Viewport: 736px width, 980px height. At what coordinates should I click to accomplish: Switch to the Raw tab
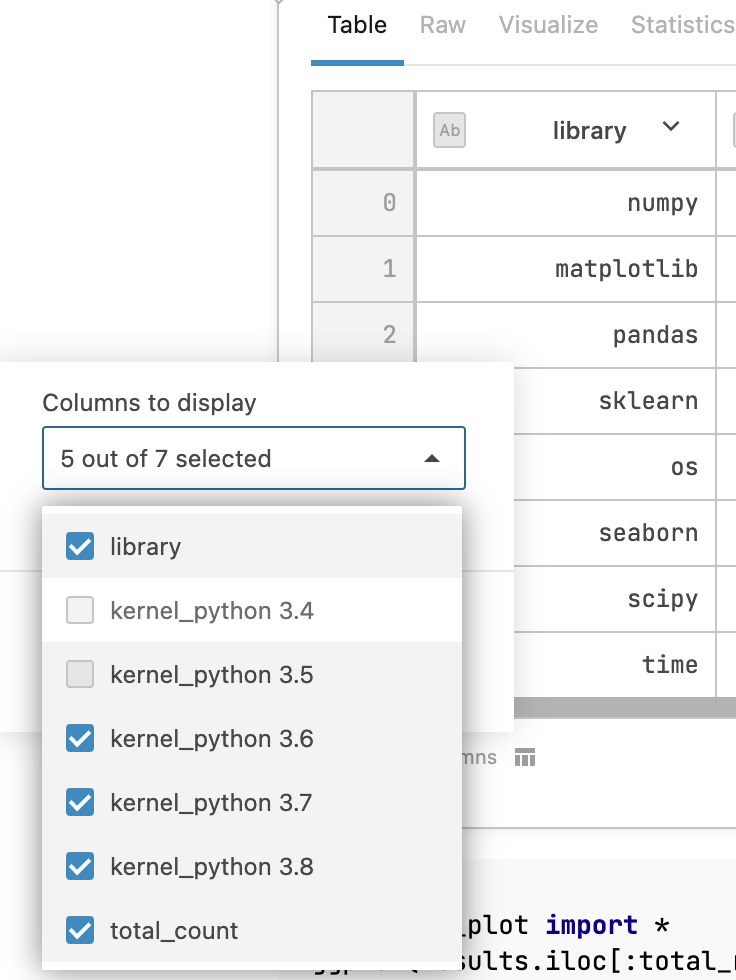[442, 25]
